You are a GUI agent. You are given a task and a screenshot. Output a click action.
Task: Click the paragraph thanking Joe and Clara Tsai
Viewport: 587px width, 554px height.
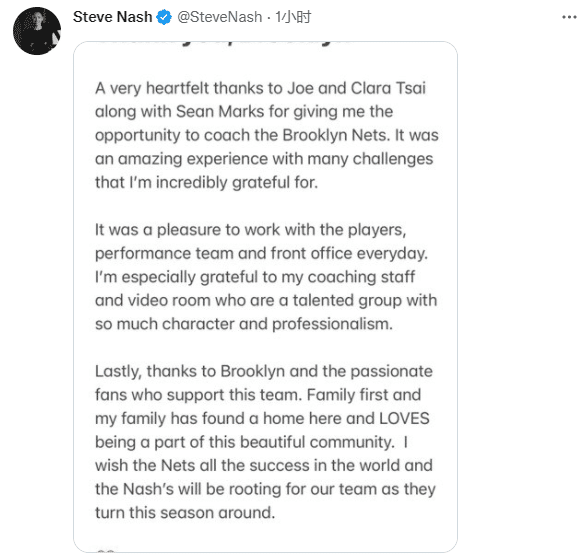pyautogui.click(x=267, y=135)
